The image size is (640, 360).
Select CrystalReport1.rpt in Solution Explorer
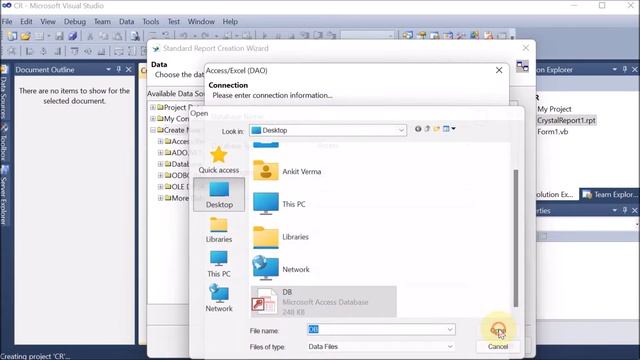(x=566, y=120)
